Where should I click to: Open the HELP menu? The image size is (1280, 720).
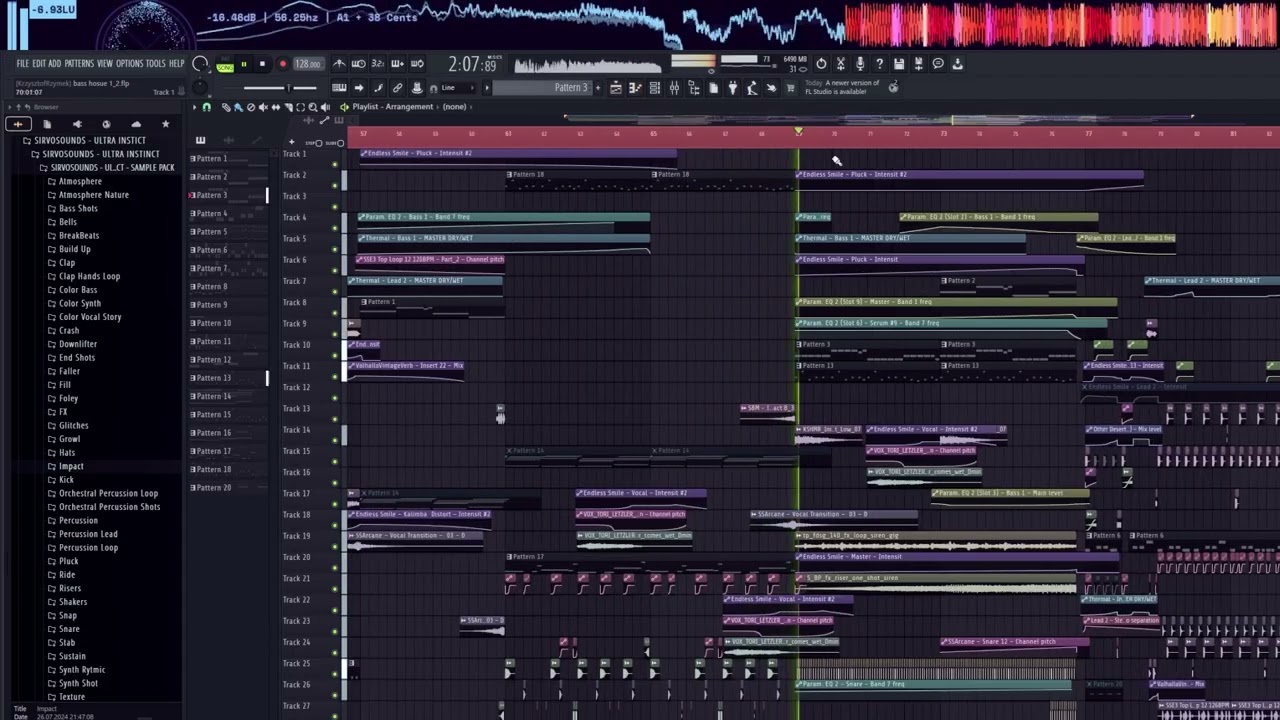(x=177, y=64)
